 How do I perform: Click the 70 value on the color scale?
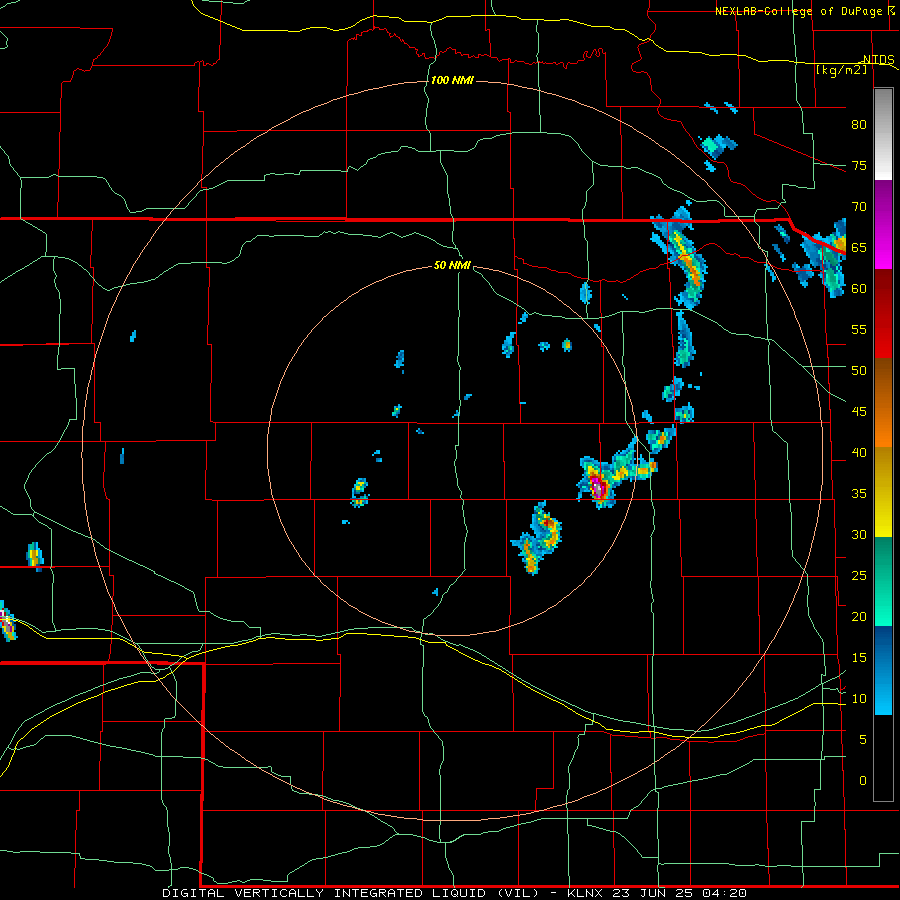click(859, 207)
